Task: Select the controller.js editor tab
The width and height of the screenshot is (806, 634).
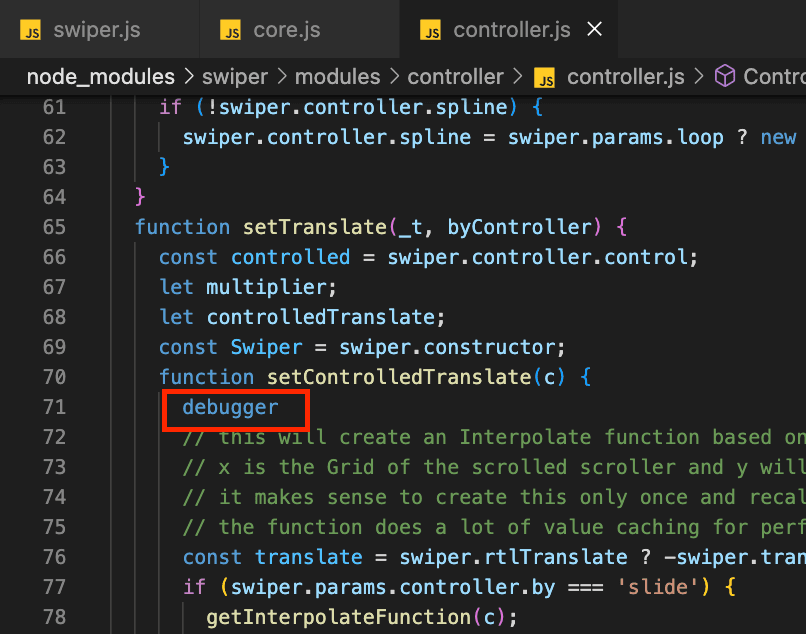Action: 511,29
